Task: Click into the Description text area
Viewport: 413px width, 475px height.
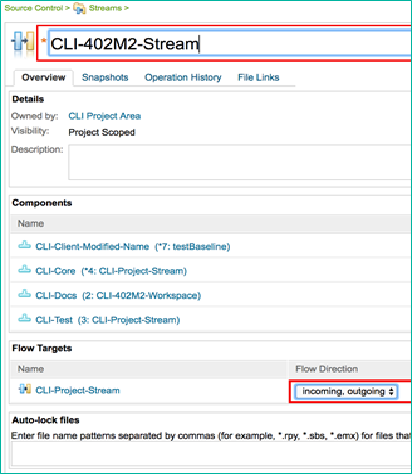Action: point(240,162)
